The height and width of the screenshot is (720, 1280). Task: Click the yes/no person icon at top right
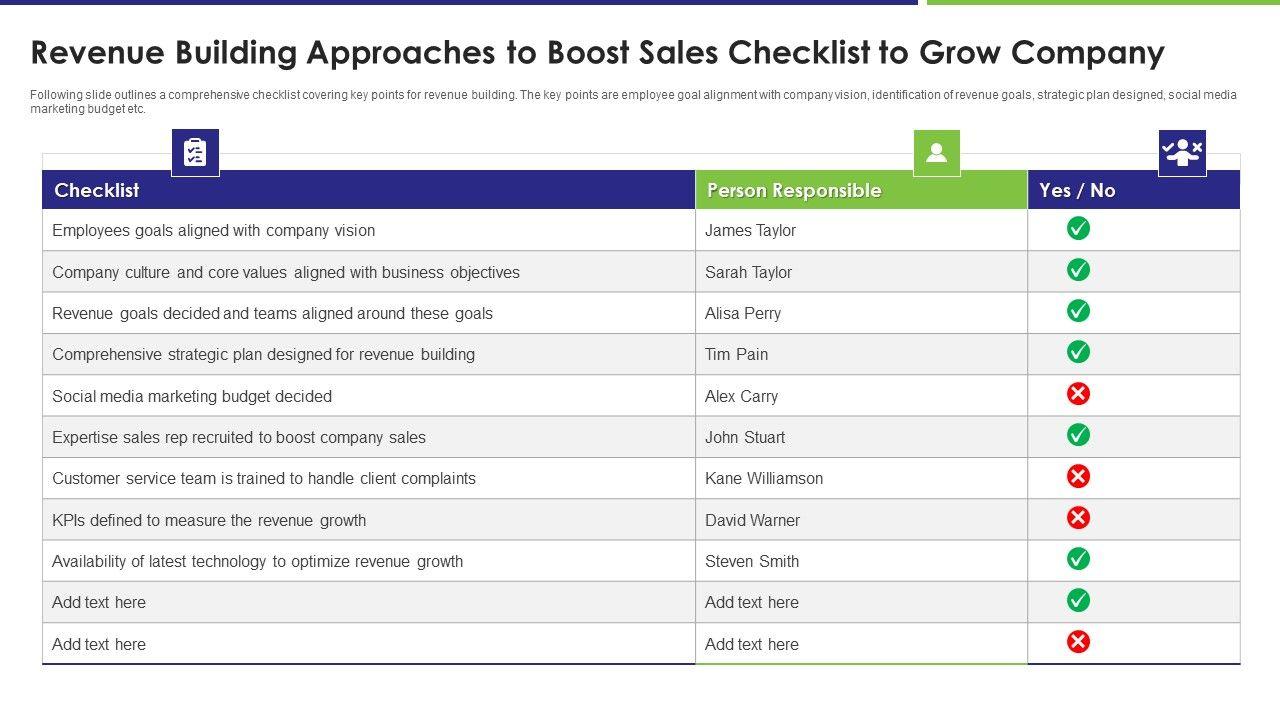(1182, 153)
